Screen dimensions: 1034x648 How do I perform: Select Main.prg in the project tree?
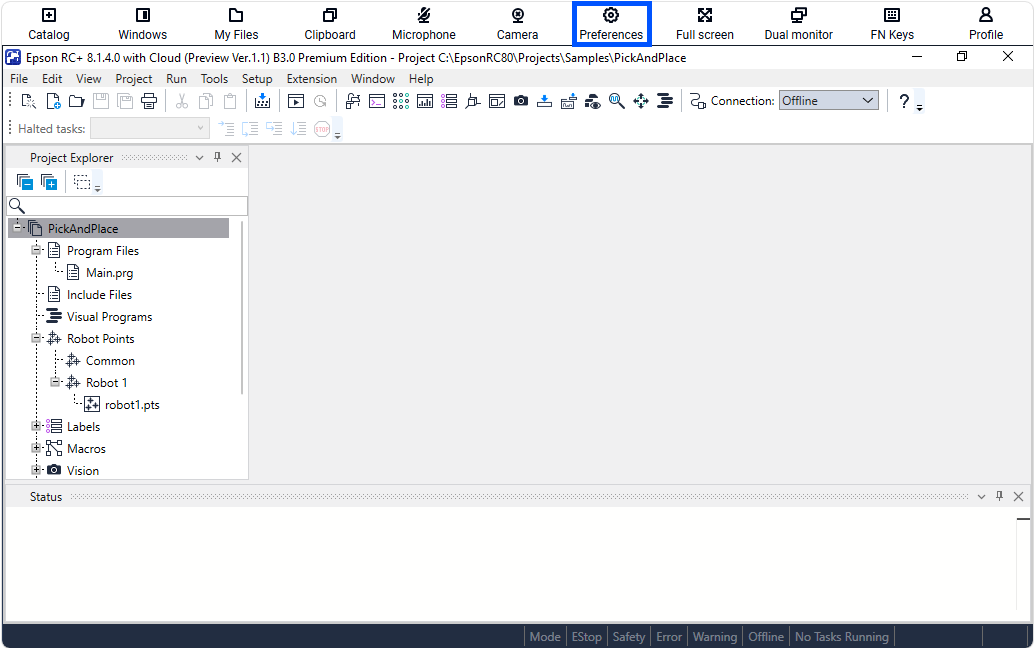[x=109, y=272]
